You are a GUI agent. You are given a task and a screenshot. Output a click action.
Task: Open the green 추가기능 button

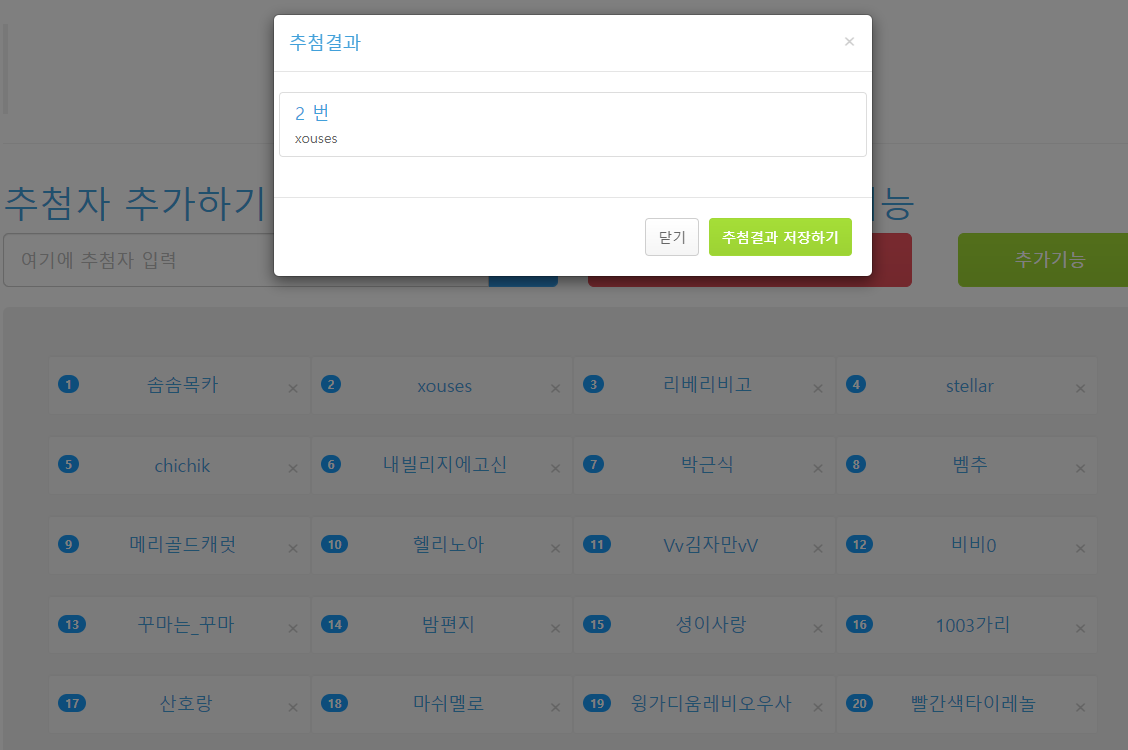click(x=1049, y=260)
